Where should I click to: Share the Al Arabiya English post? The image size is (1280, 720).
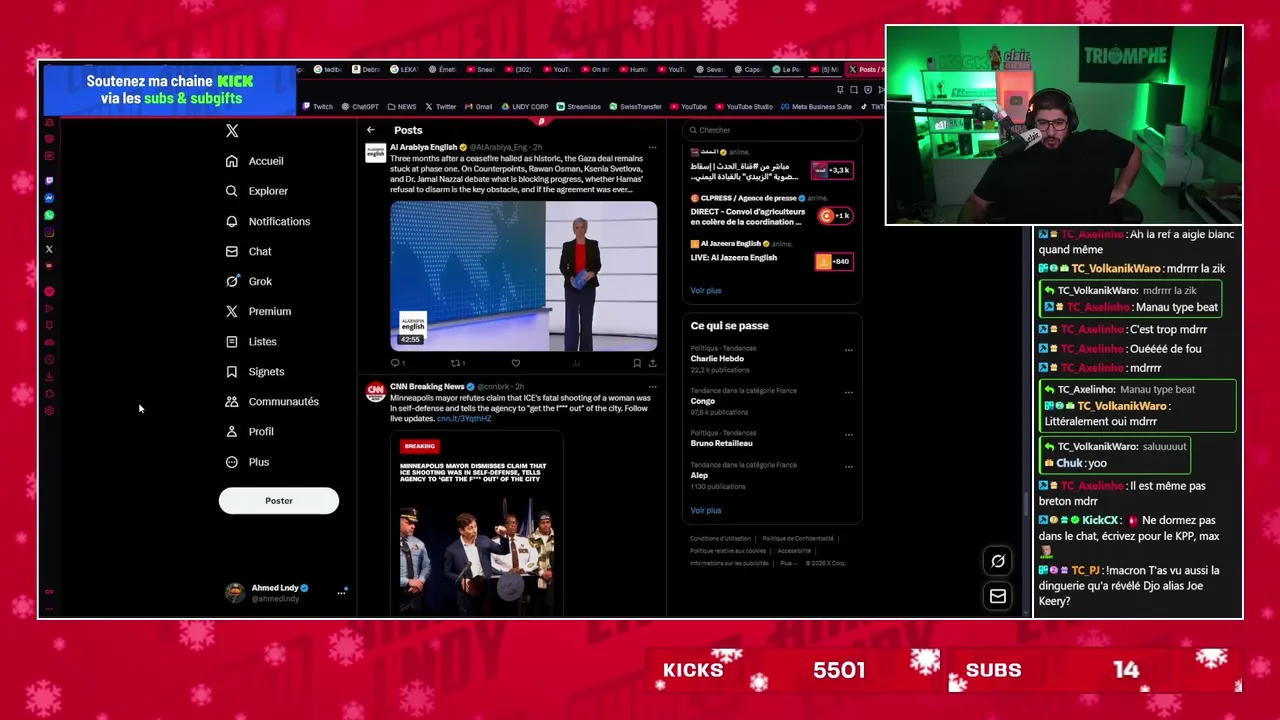tap(652, 363)
